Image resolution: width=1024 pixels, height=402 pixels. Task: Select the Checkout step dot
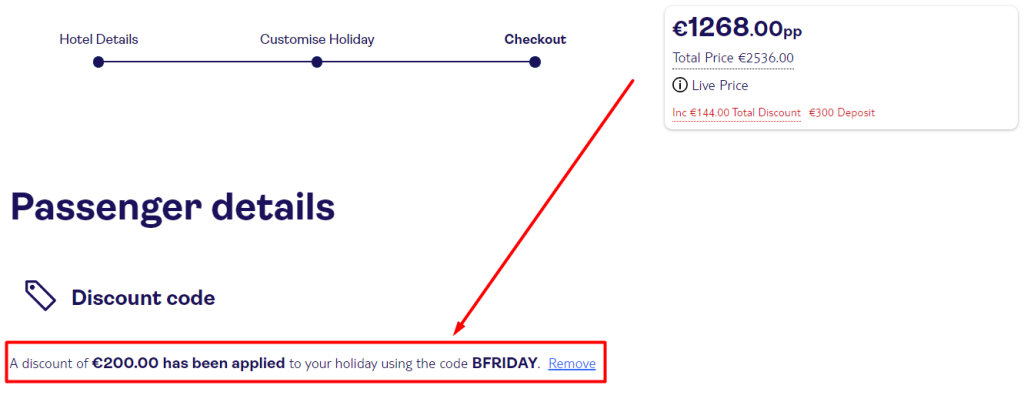tap(535, 62)
